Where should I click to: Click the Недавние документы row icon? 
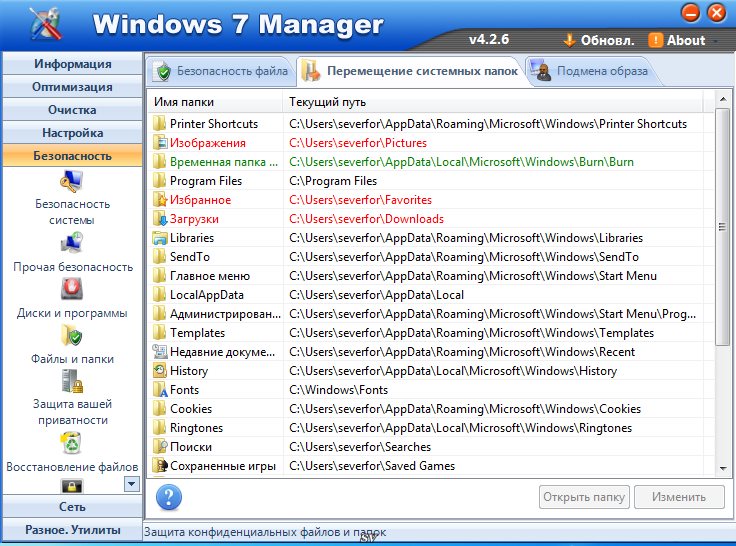(x=160, y=352)
